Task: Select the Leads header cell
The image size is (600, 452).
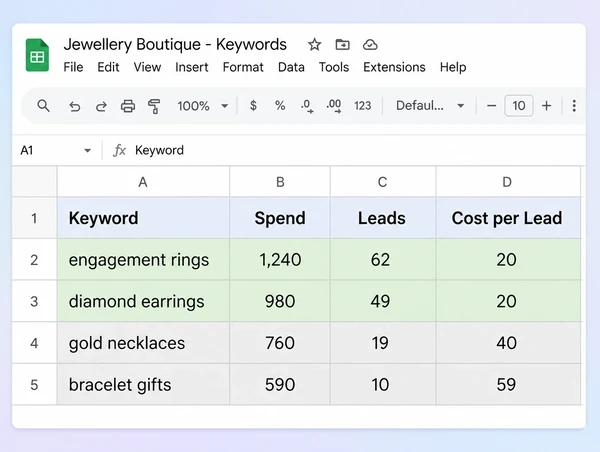Action: 383,218
